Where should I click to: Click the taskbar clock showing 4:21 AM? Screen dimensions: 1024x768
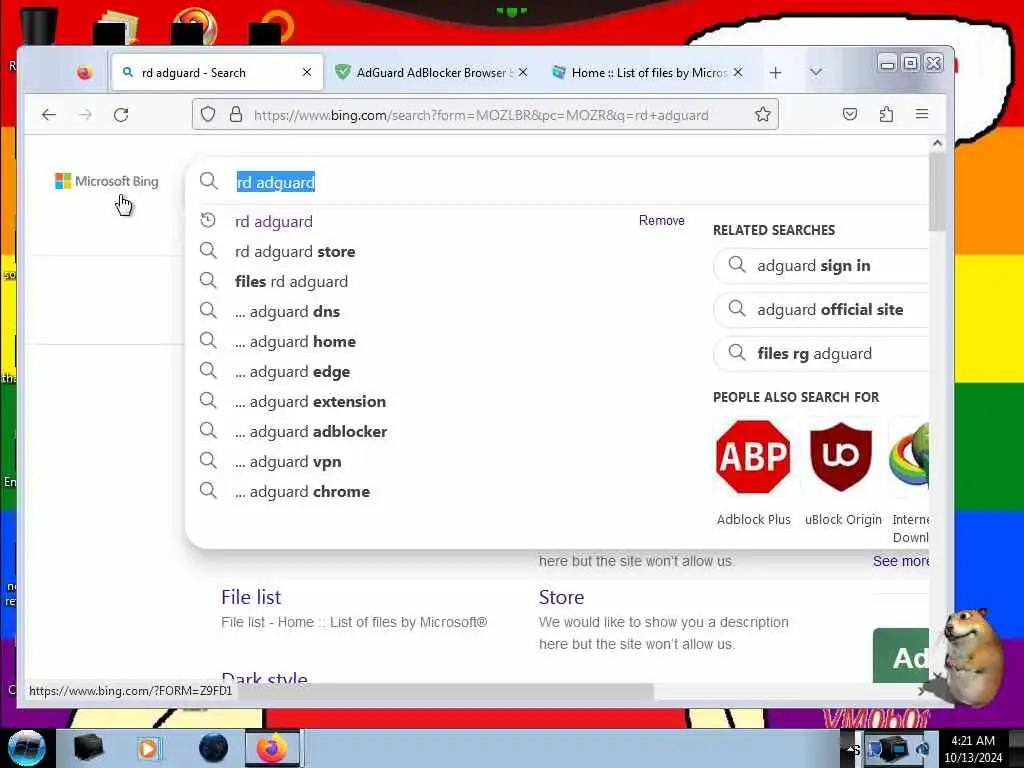972,749
